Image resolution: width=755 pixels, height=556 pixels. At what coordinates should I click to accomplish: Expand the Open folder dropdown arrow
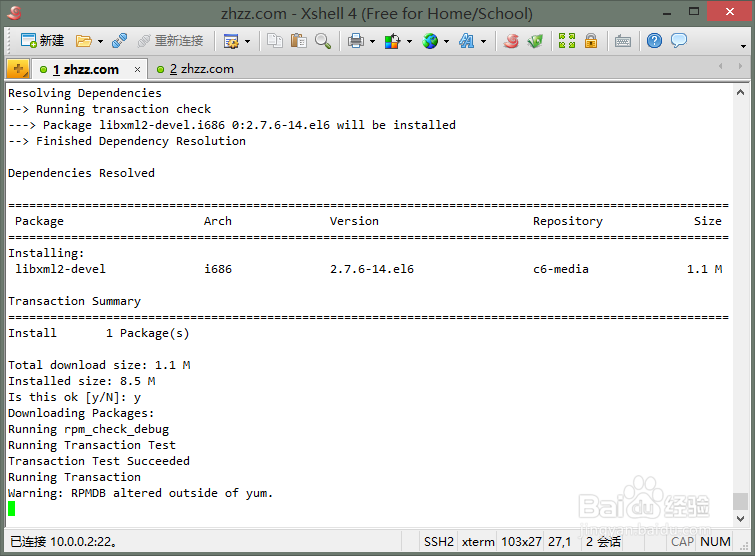[100, 41]
